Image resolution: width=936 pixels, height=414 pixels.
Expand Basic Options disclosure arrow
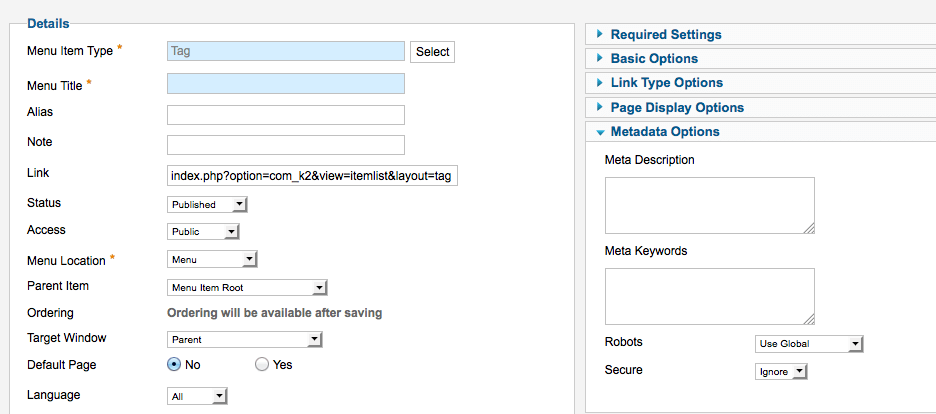pos(600,58)
